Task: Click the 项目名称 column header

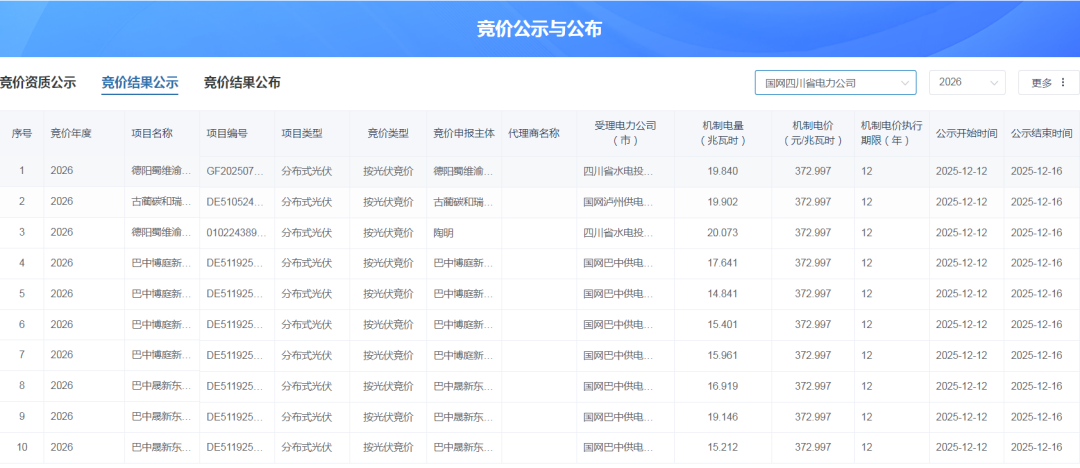Action: pyautogui.click(x=152, y=134)
